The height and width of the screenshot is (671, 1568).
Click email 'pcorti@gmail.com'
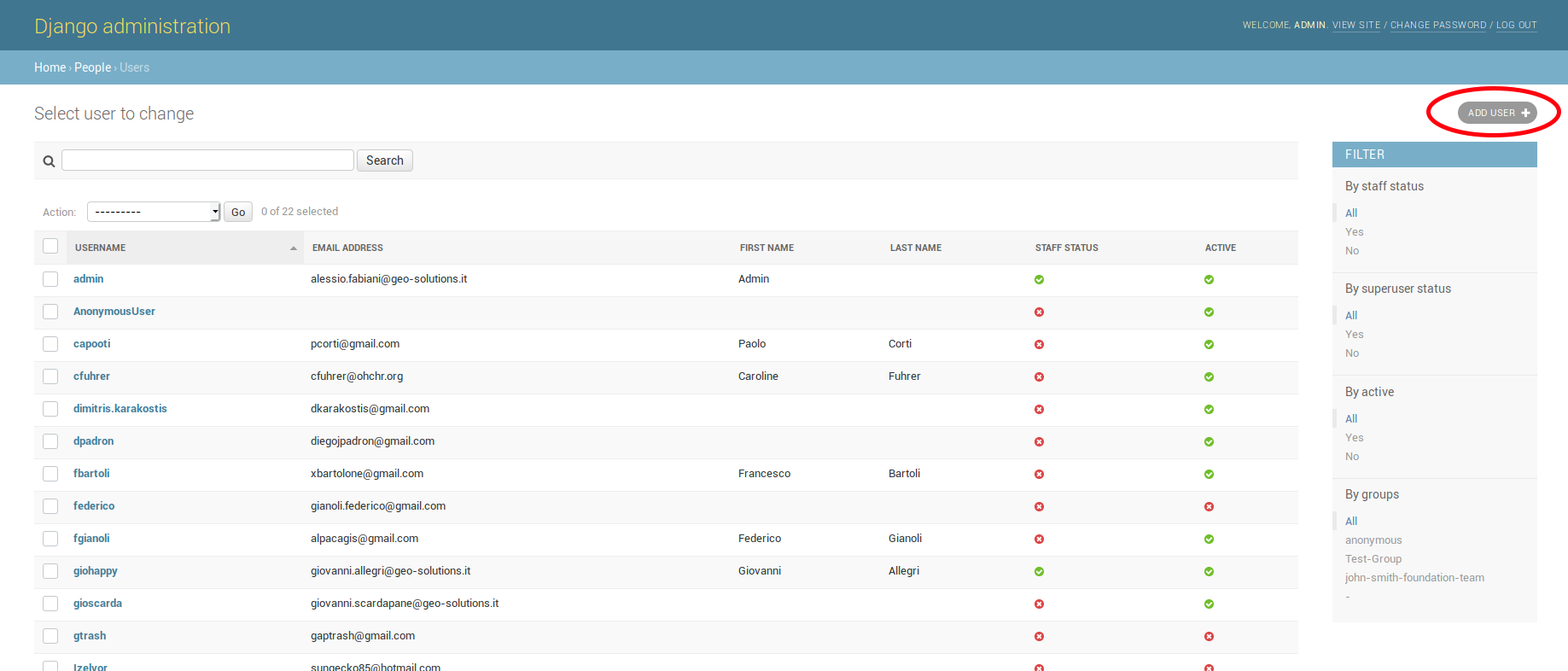click(x=355, y=344)
